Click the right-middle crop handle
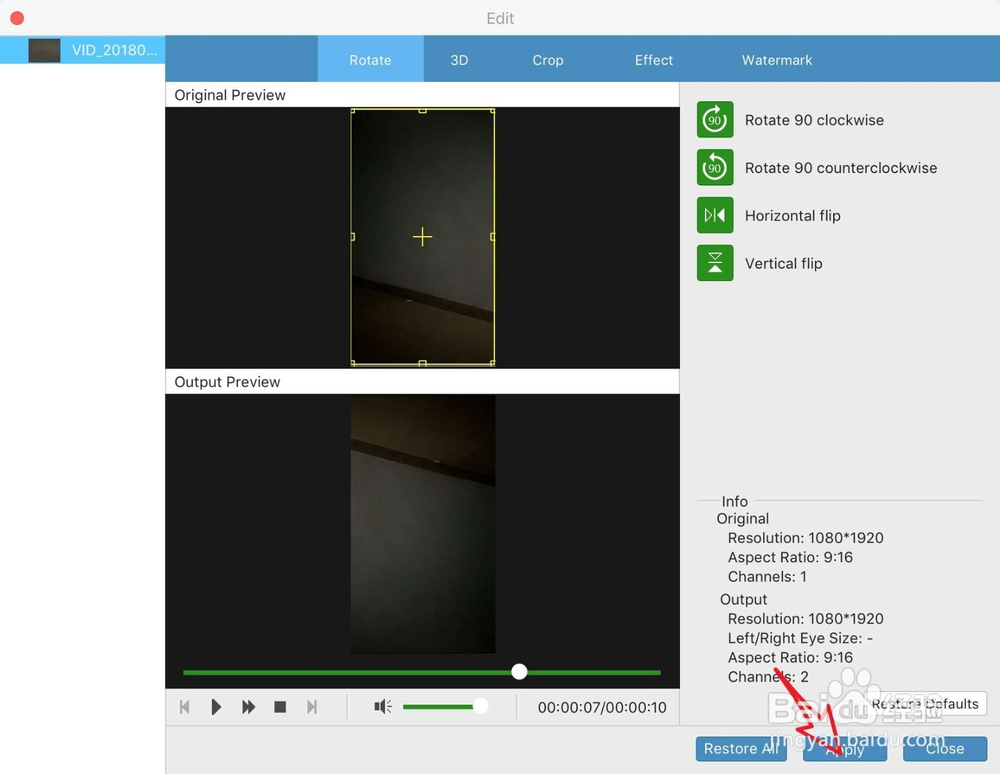The width and height of the screenshot is (1000, 774). pyautogui.click(x=492, y=237)
